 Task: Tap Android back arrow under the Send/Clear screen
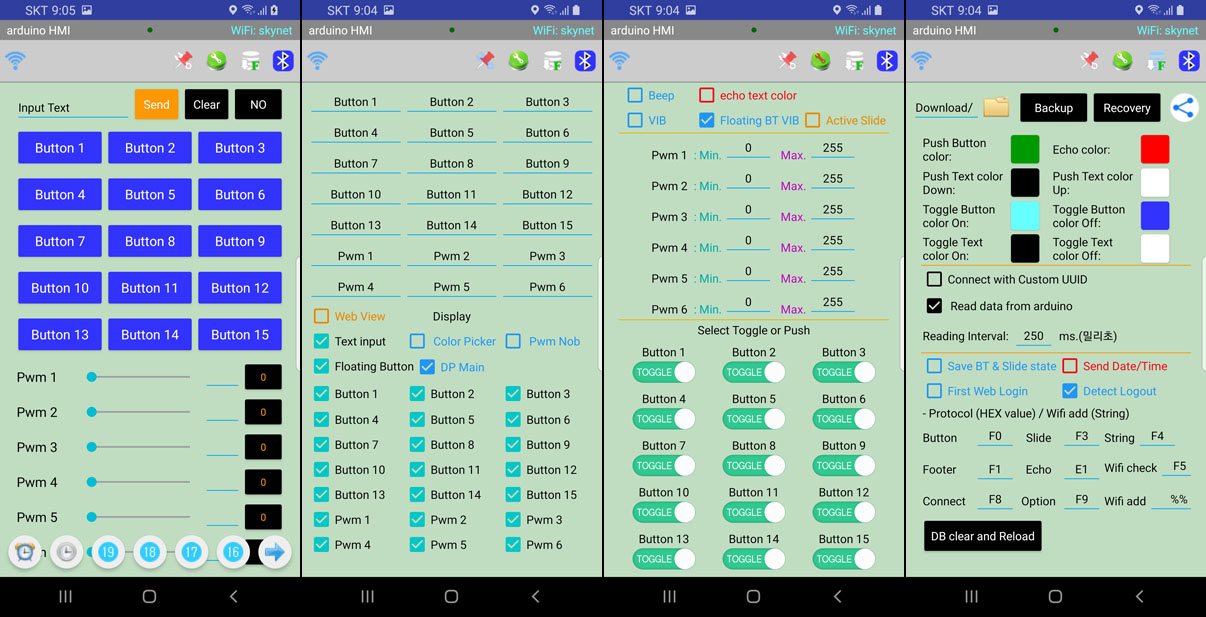point(233,596)
